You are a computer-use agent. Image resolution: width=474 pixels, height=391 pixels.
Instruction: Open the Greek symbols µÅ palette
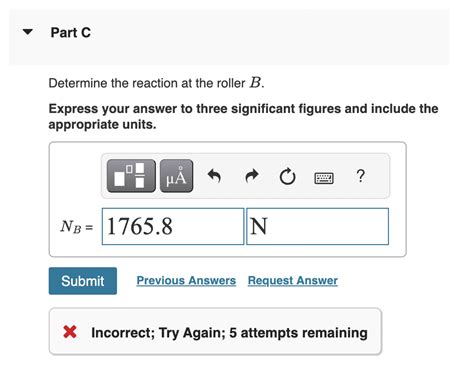[176, 176]
